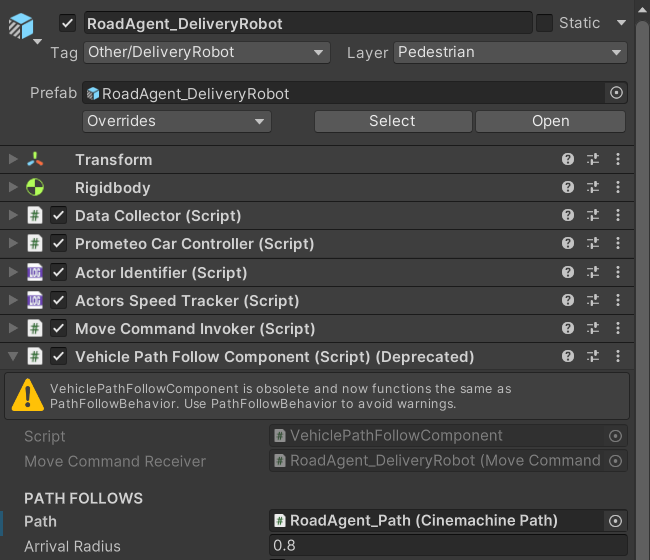Disable the Move Command Invoker checkbox
650x560 pixels.
click(58, 328)
